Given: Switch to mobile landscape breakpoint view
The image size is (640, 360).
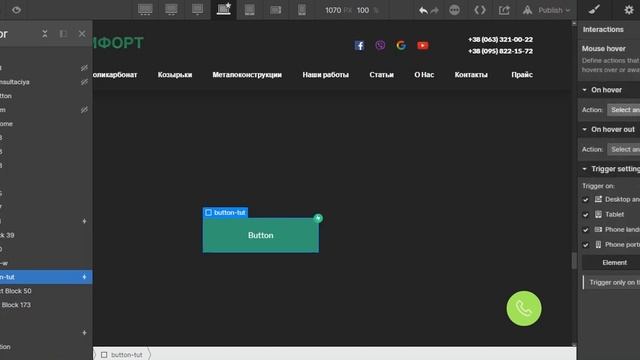Looking at the screenshot, I should [276, 10].
